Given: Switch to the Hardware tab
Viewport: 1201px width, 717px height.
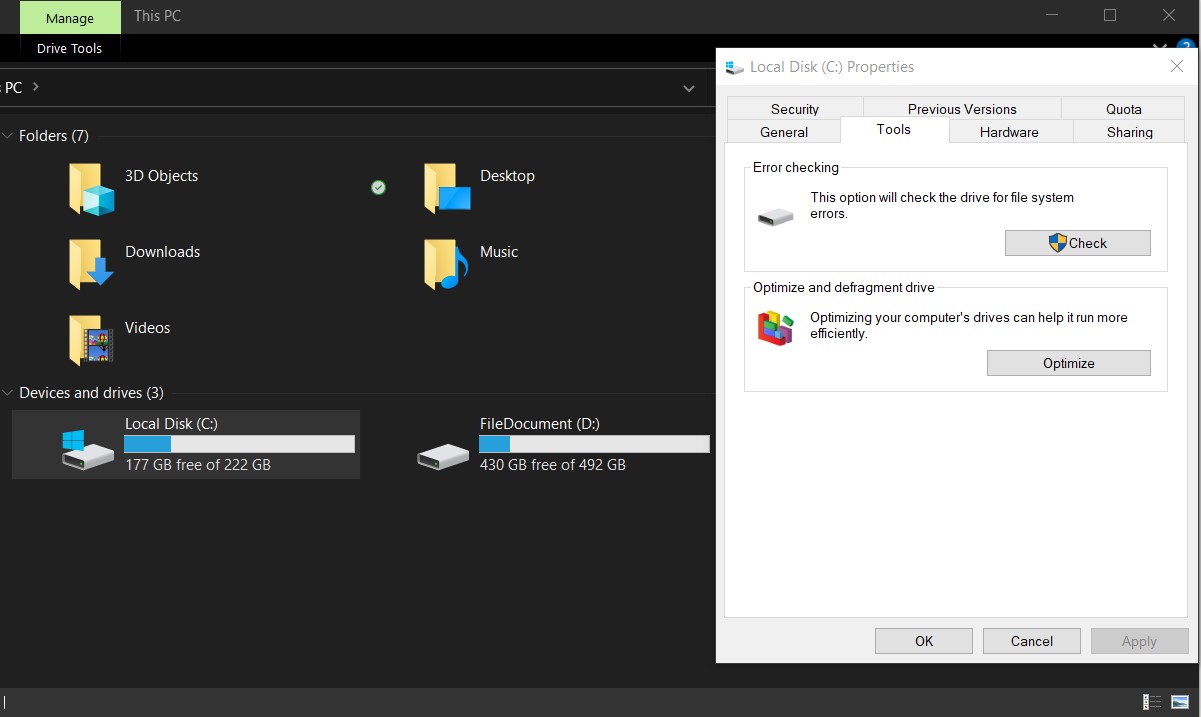Looking at the screenshot, I should click(x=1009, y=132).
